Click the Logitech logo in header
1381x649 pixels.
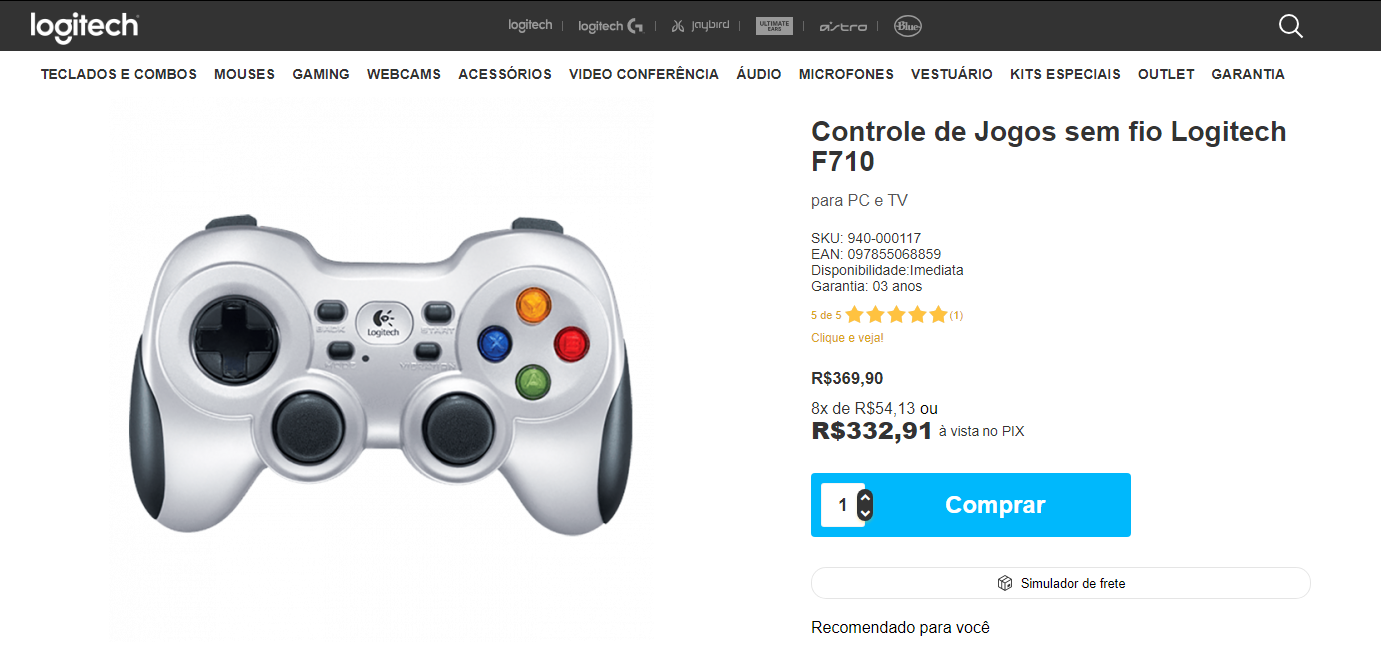pos(84,27)
